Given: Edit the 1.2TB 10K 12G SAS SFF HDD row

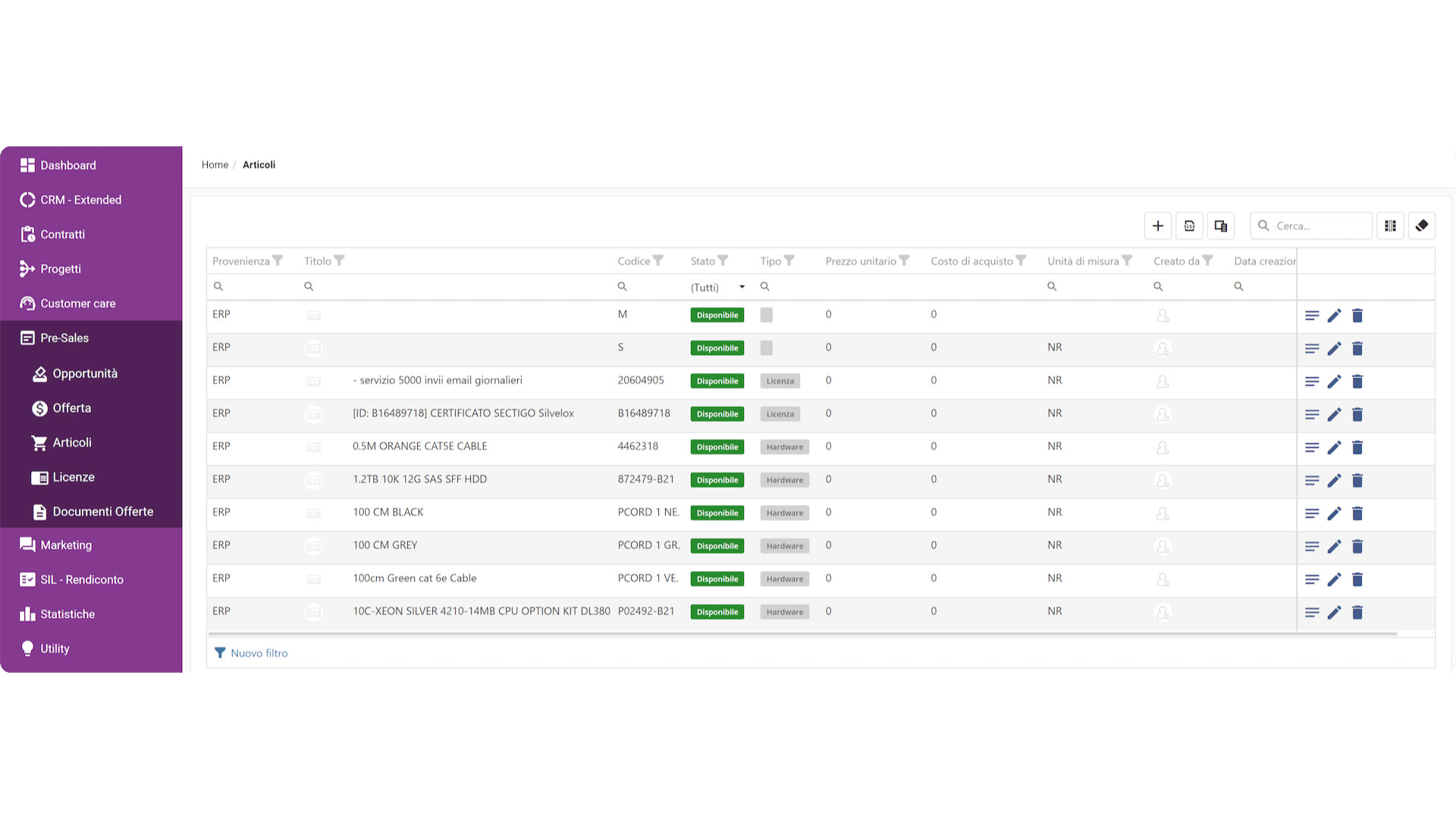Looking at the screenshot, I should pos(1335,480).
